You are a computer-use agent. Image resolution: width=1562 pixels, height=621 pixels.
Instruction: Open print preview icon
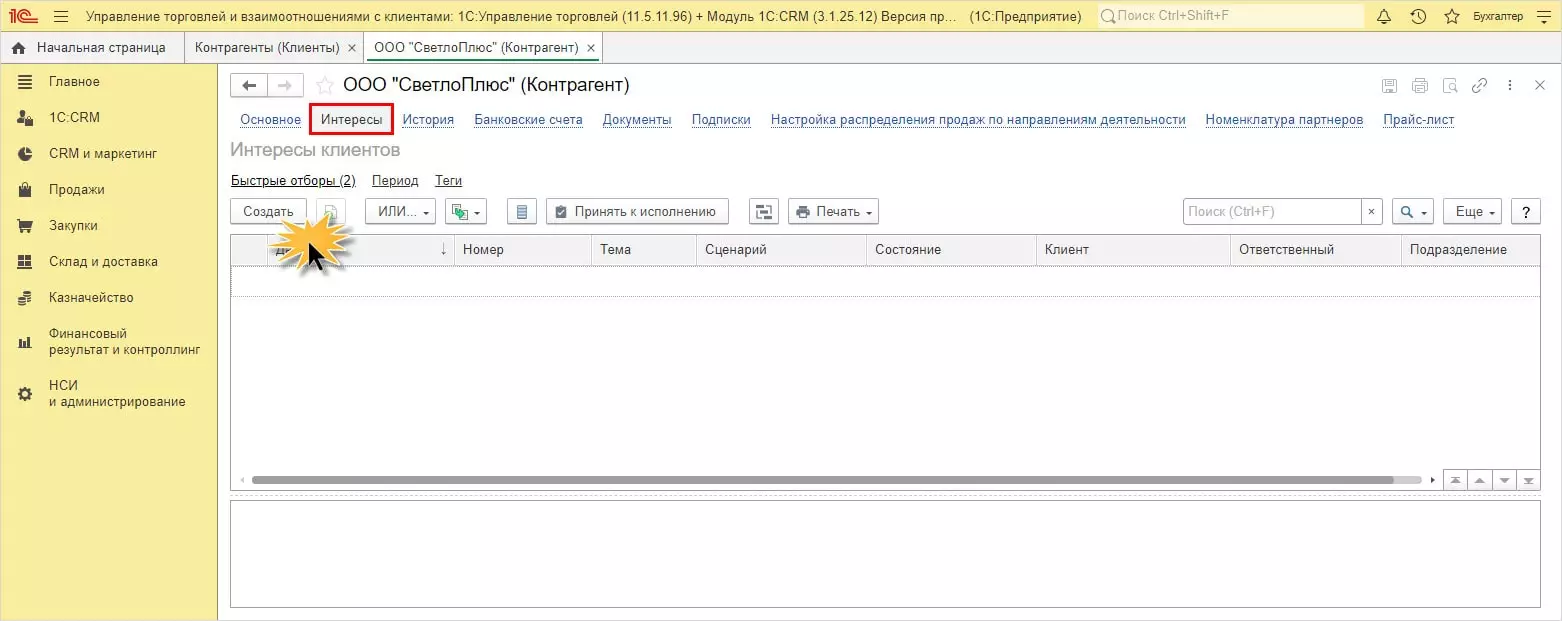click(x=1449, y=86)
